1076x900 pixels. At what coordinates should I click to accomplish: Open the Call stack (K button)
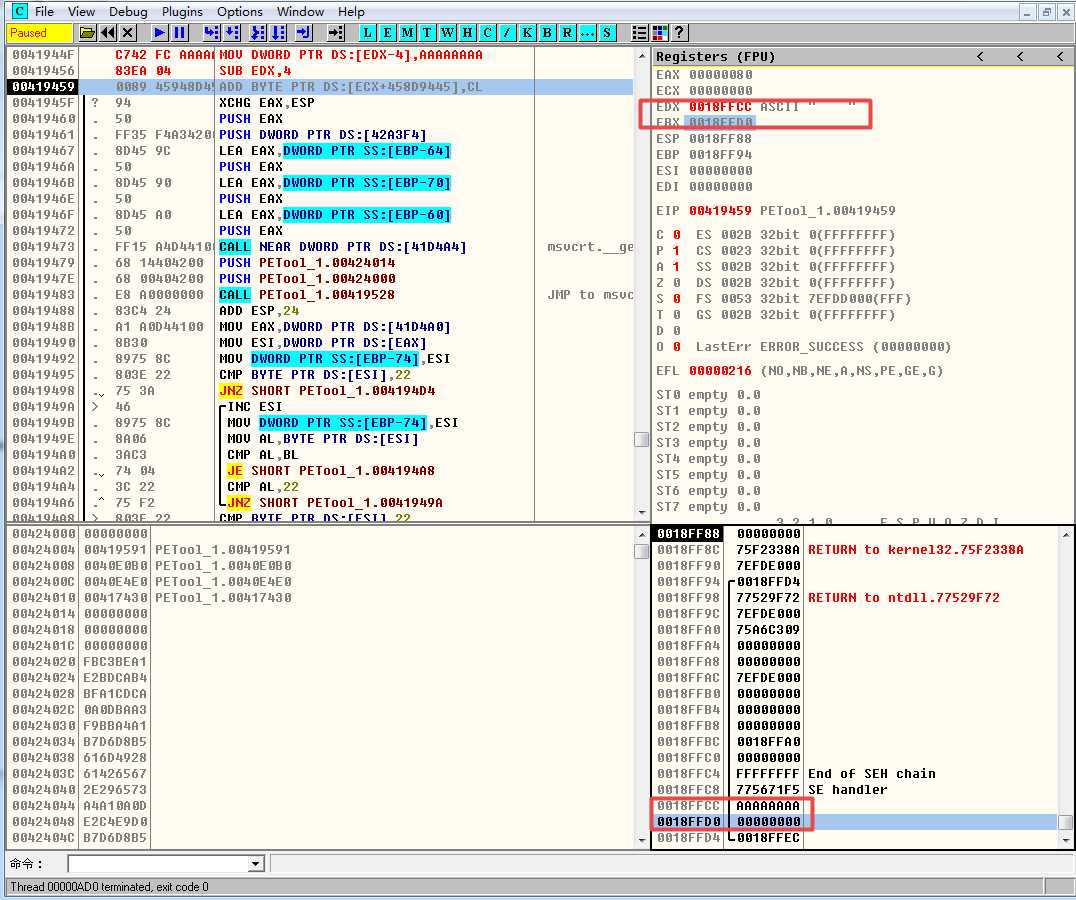[527, 33]
